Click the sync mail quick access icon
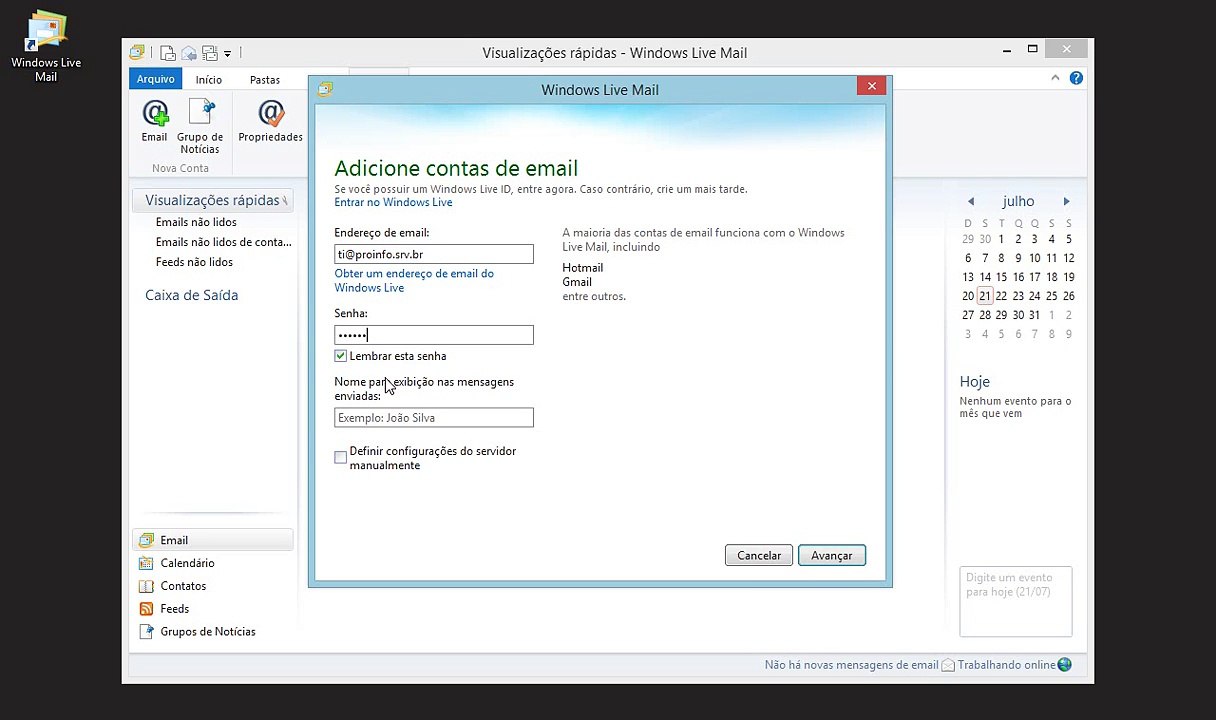Viewport: 1216px width, 720px height. pos(209,53)
